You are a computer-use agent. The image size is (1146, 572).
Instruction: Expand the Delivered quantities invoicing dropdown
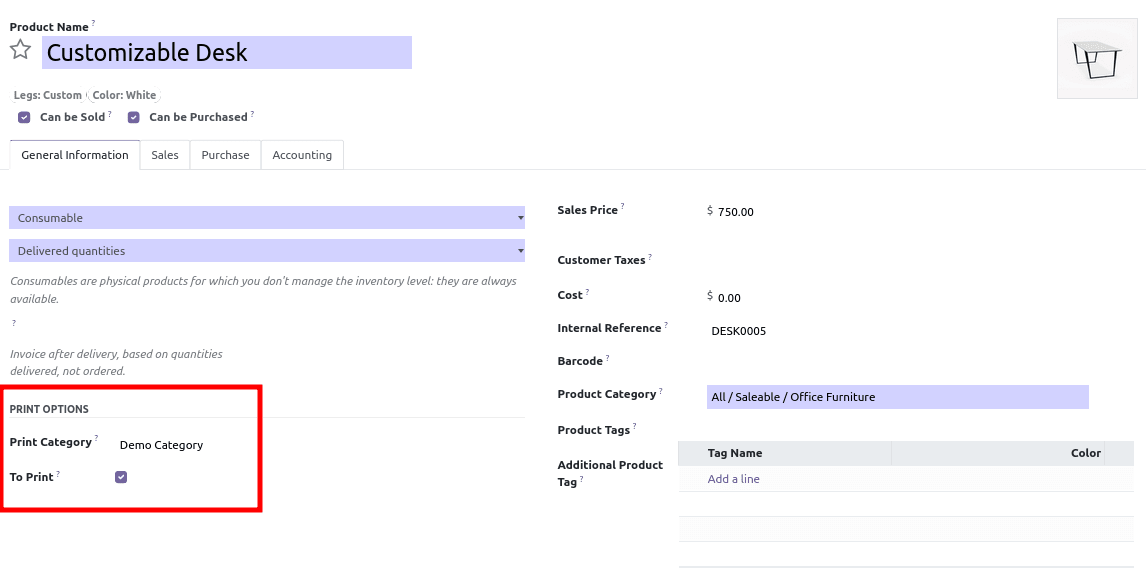click(266, 251)
